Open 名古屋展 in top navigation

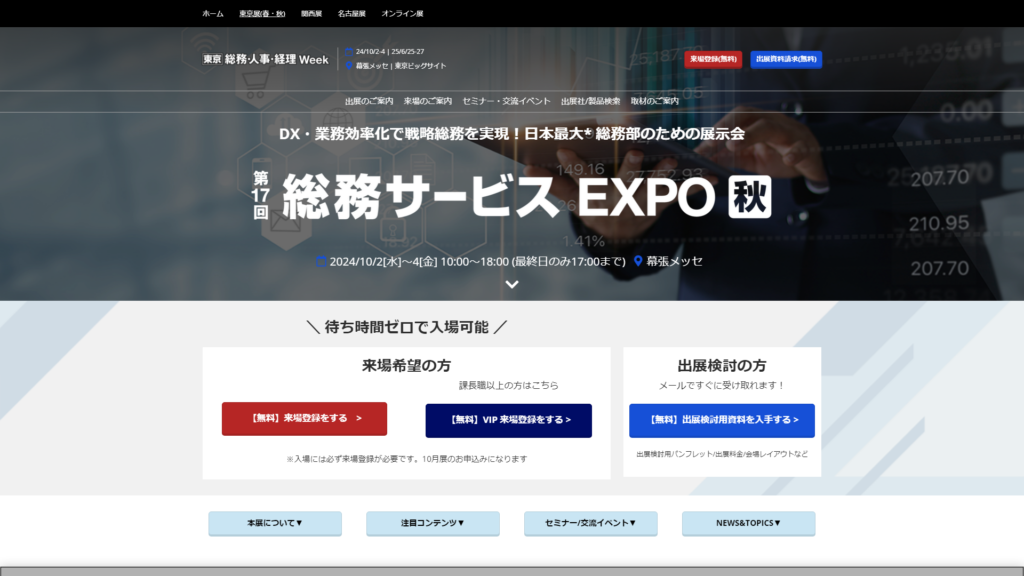point(351,14)
